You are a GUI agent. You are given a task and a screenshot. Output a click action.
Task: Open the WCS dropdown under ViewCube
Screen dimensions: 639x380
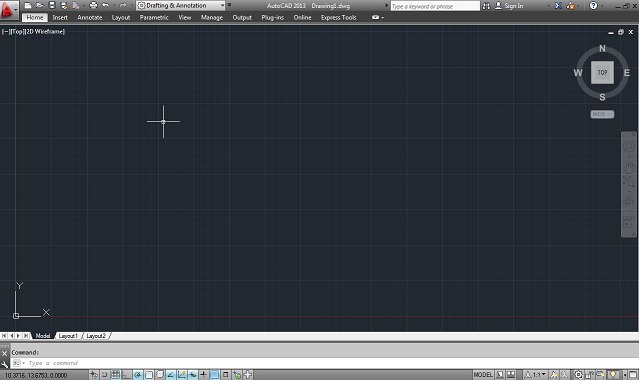[x=602, y=114]
